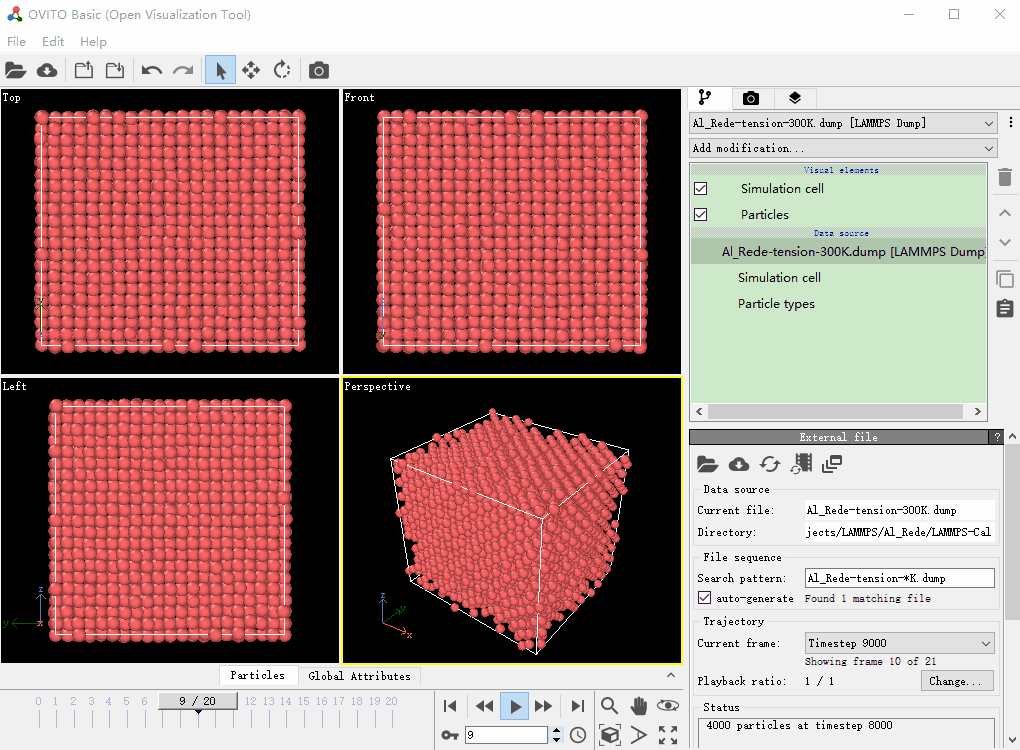Click the render active viewport camera icon
Image resolution: width=1020 pixels, height=750 pixels.
[318, 70]
